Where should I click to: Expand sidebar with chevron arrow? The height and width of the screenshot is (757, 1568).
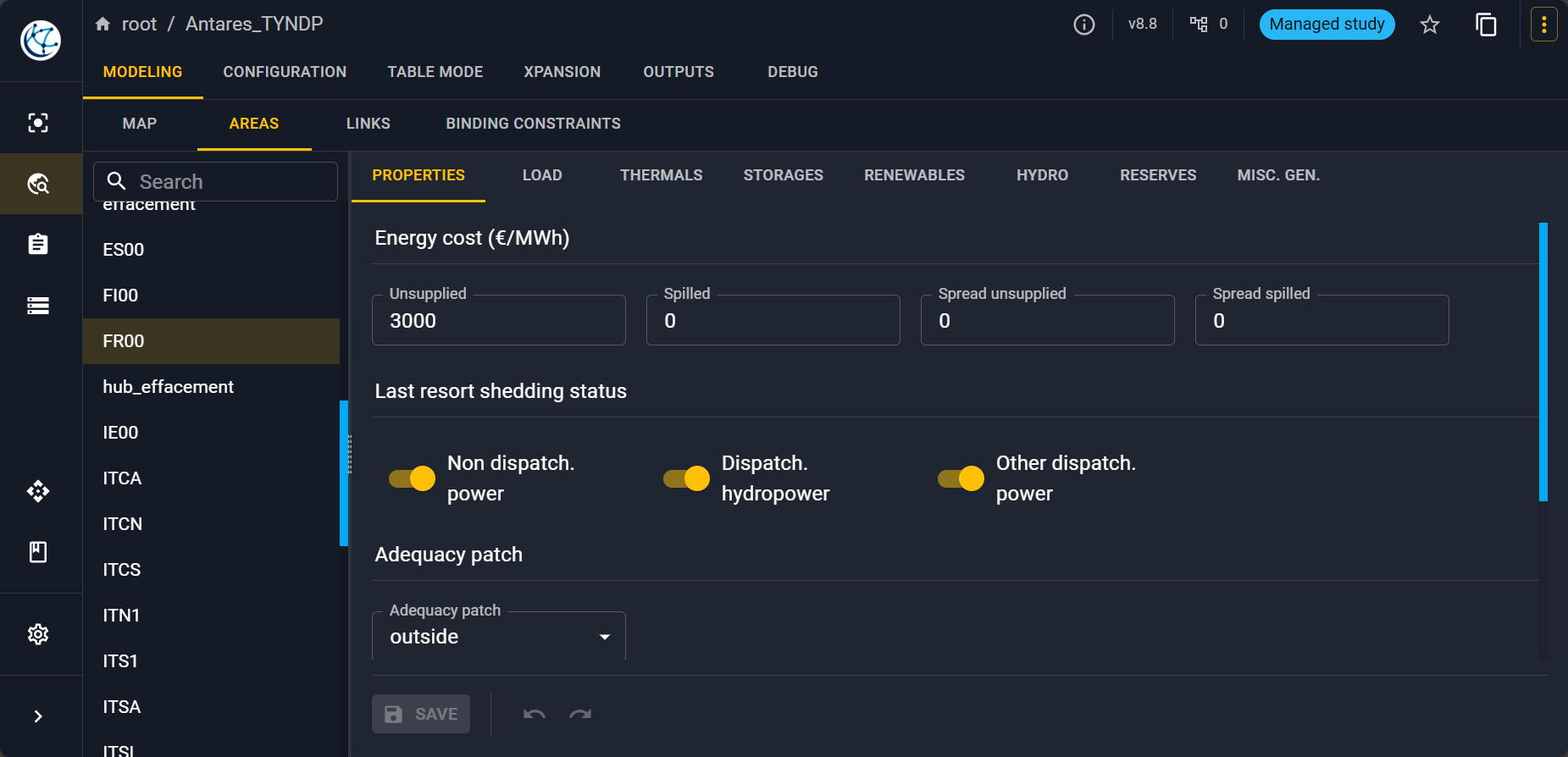(x=38, y=716)
